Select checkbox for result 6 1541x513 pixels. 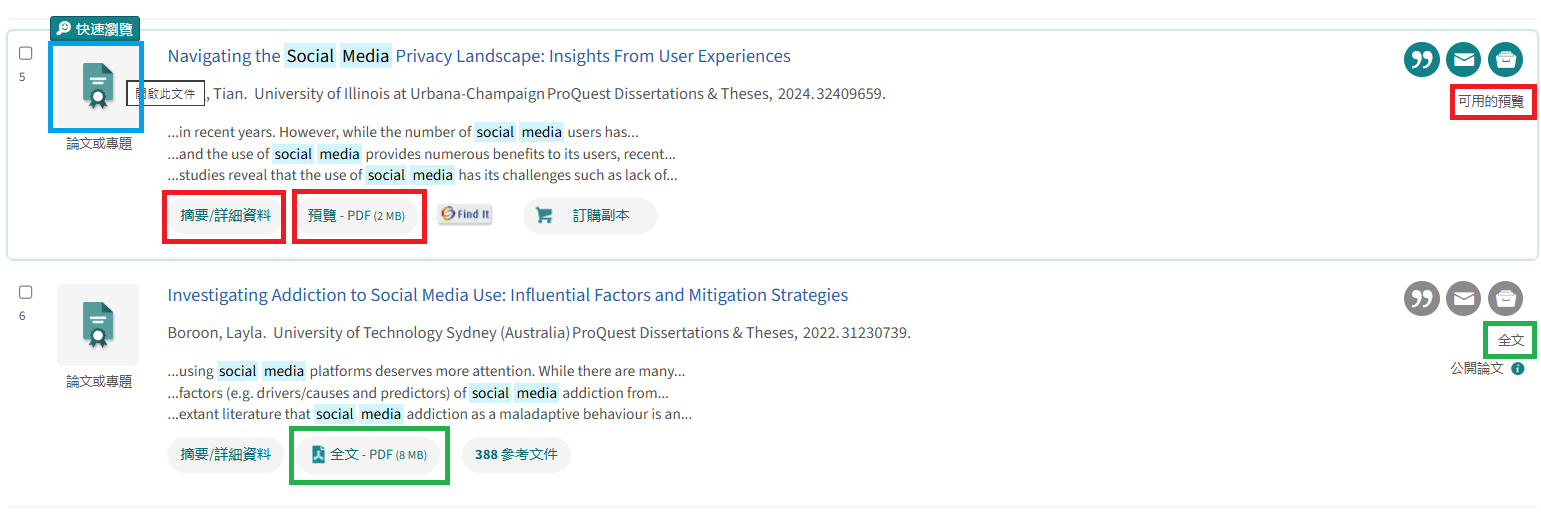point(26,292)
